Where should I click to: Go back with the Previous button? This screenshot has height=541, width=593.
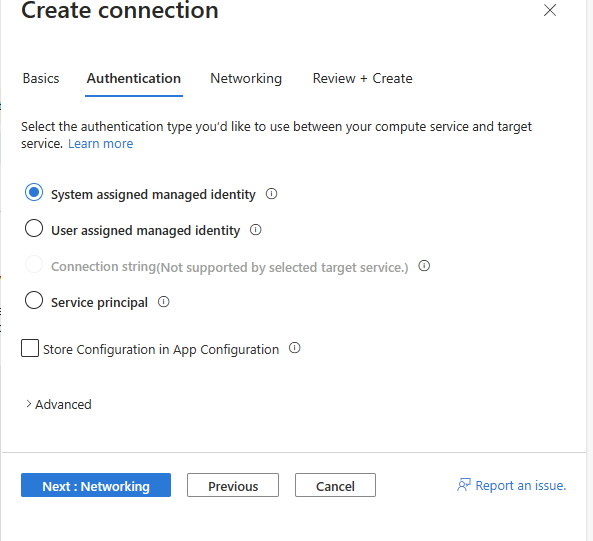(x=233, y=485)
